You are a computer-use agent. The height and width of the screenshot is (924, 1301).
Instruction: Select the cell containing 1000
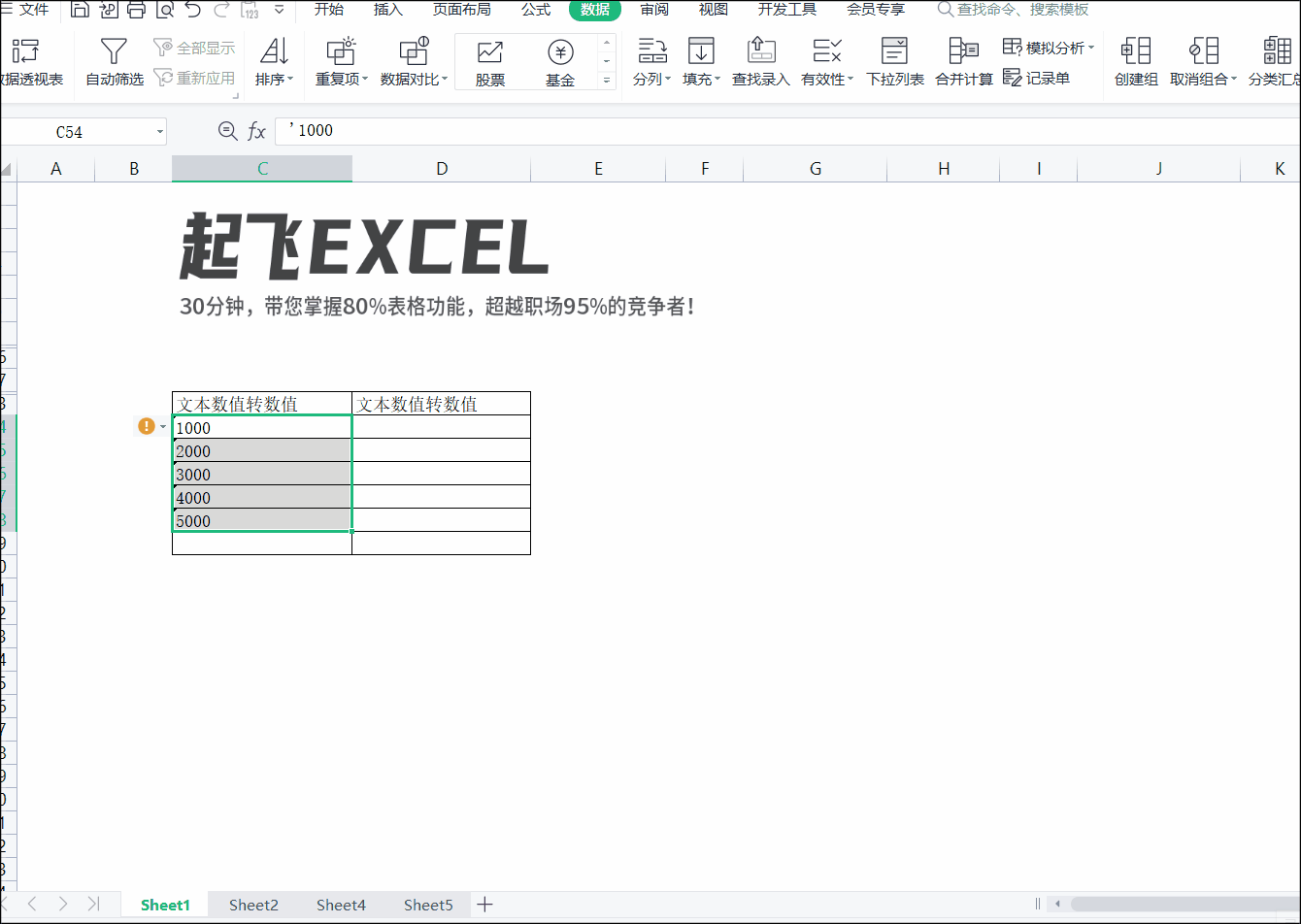(262, 427)
